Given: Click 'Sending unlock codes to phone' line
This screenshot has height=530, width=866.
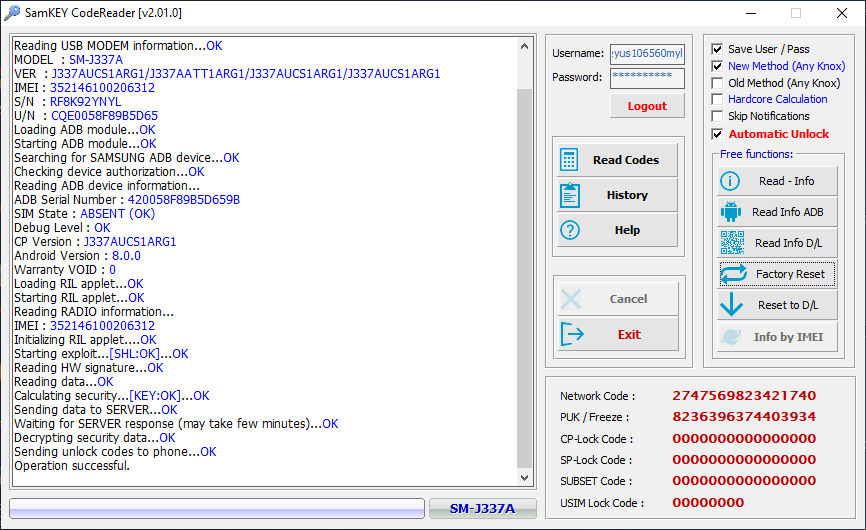Looking at the screenshot, I should pyautogui.click(x=115, y=452).
